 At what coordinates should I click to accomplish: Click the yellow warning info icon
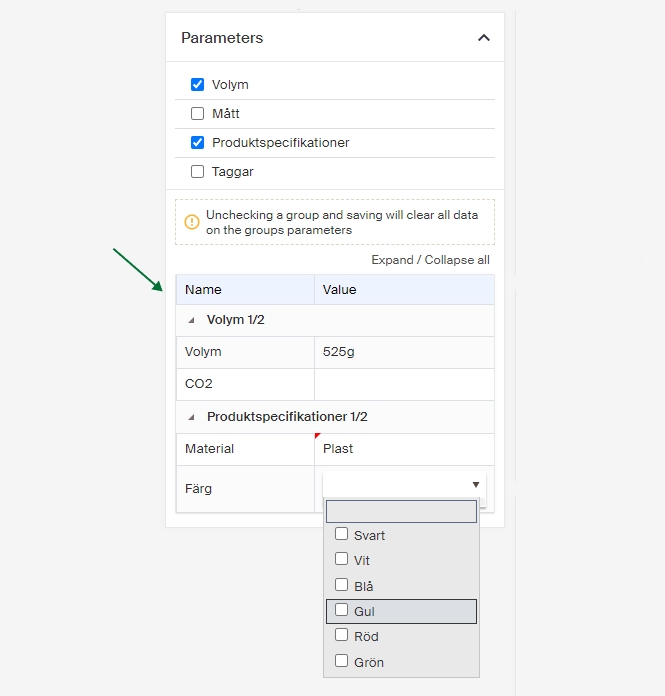coord(192,222)
